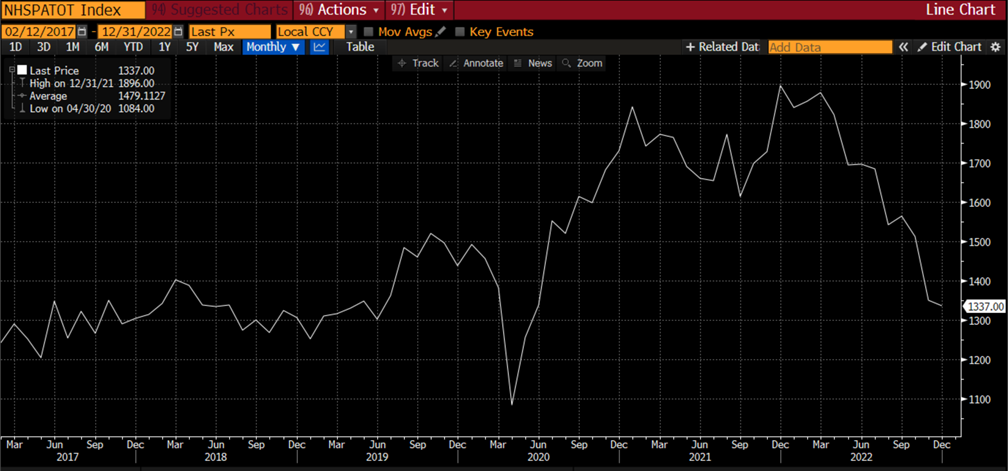Click the Add Data input field

pos(829,47)
